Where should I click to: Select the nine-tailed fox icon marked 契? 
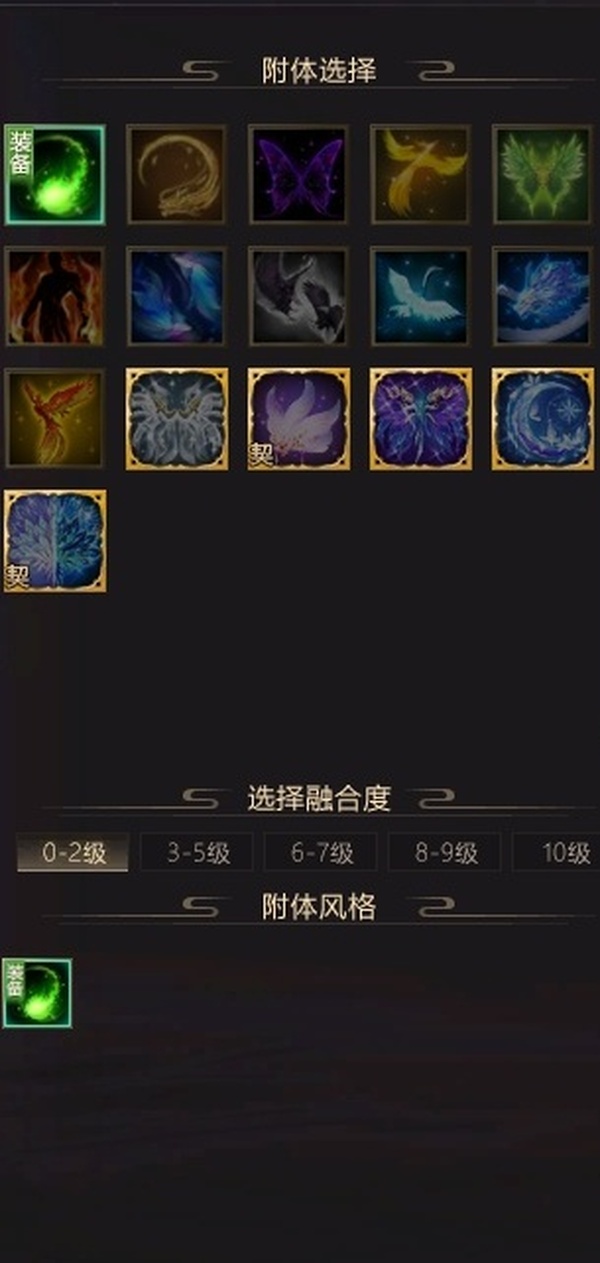tap(298, 418)
